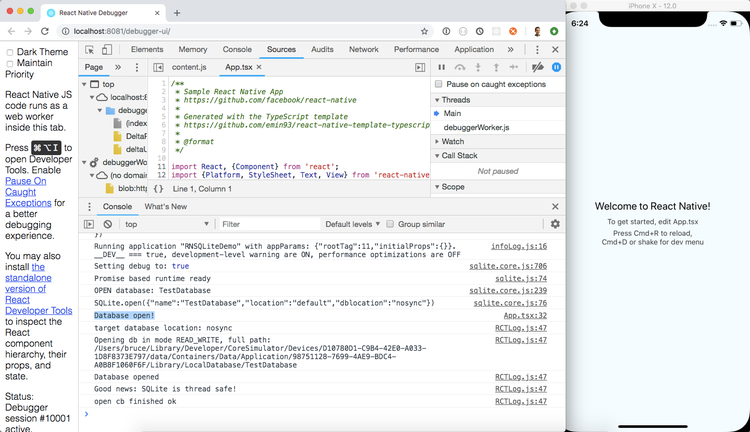
Task: Reload the browser page
Action: [44, 32]
